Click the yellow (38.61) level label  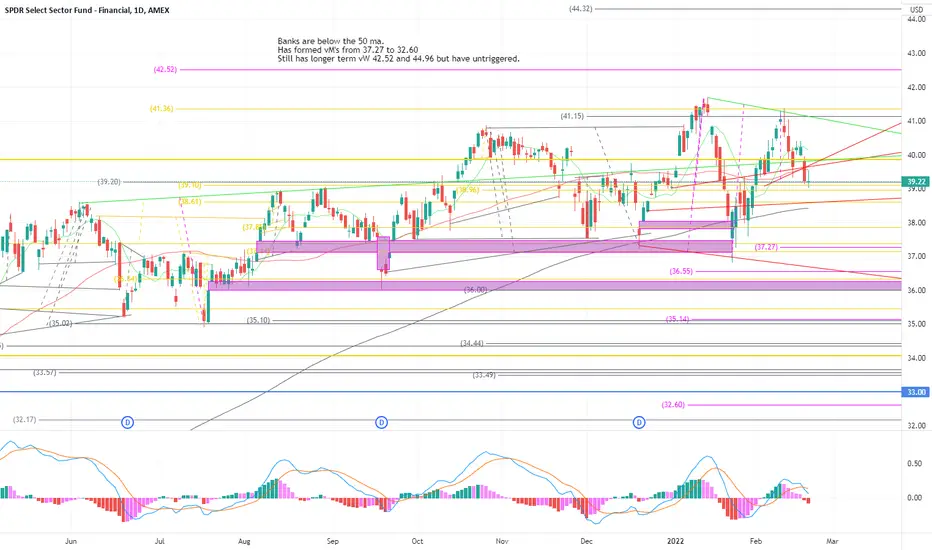point(190,202)
